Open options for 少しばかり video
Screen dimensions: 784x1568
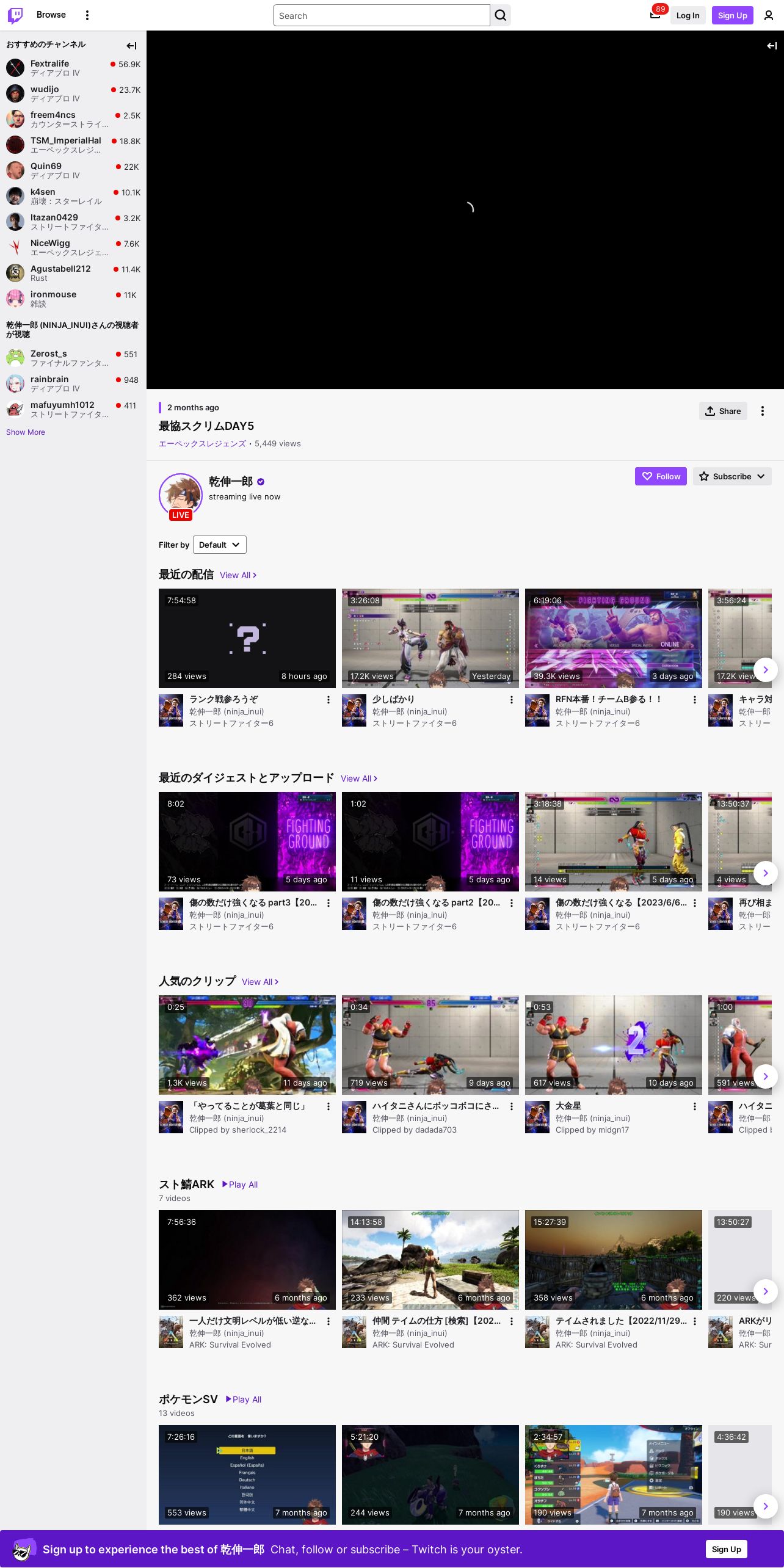point(512,700)
